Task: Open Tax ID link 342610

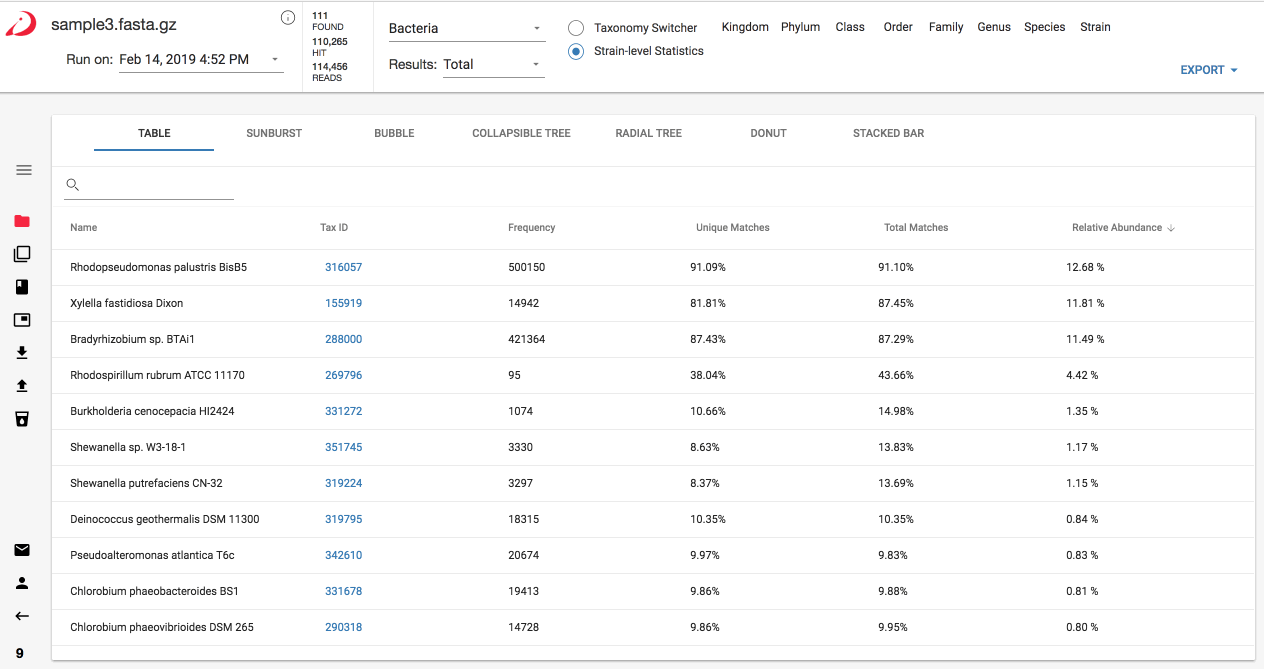Action: pyautogui.click(x=343, y=555)
